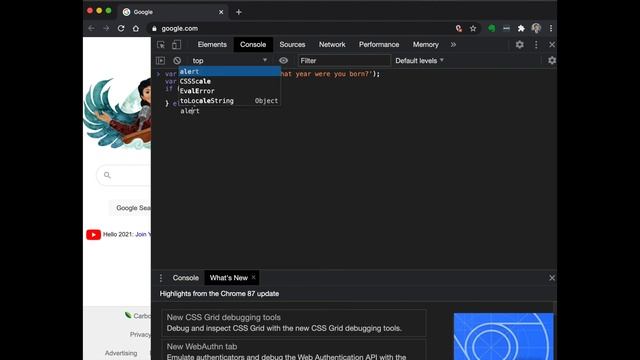Go back in browser history

91,28
